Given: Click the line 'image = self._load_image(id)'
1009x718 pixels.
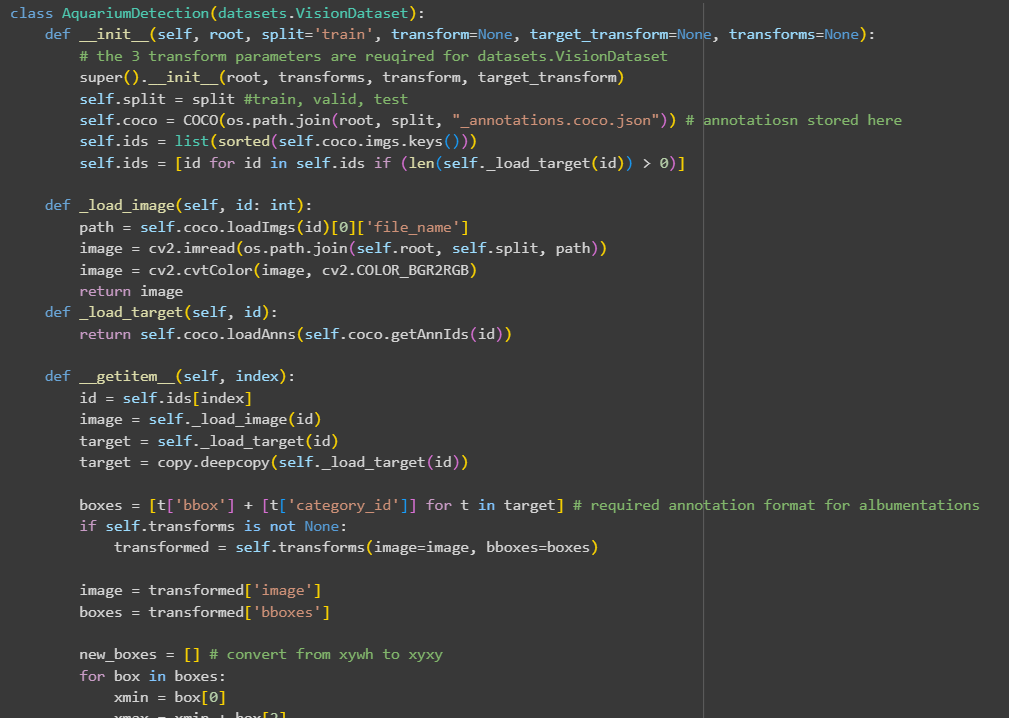Looking at the screenshot, I should [x=200, y=419].
